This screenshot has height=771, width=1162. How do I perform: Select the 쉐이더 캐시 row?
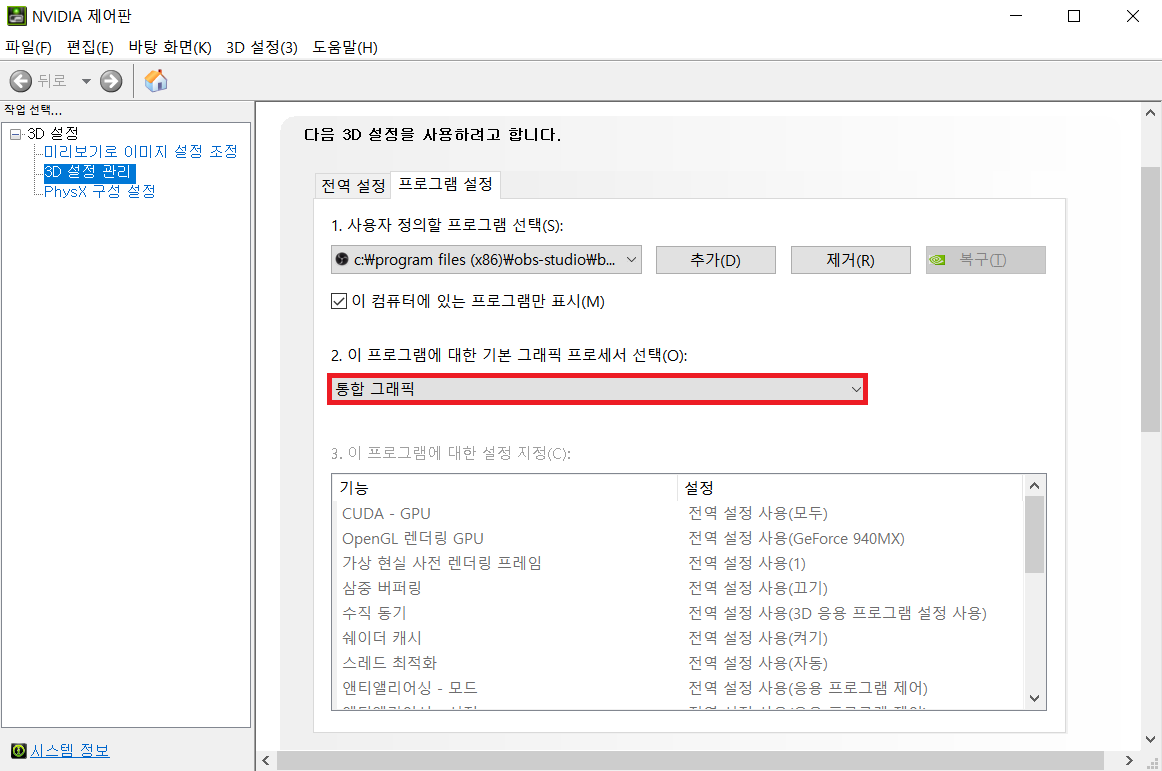[x=678, y=638]
